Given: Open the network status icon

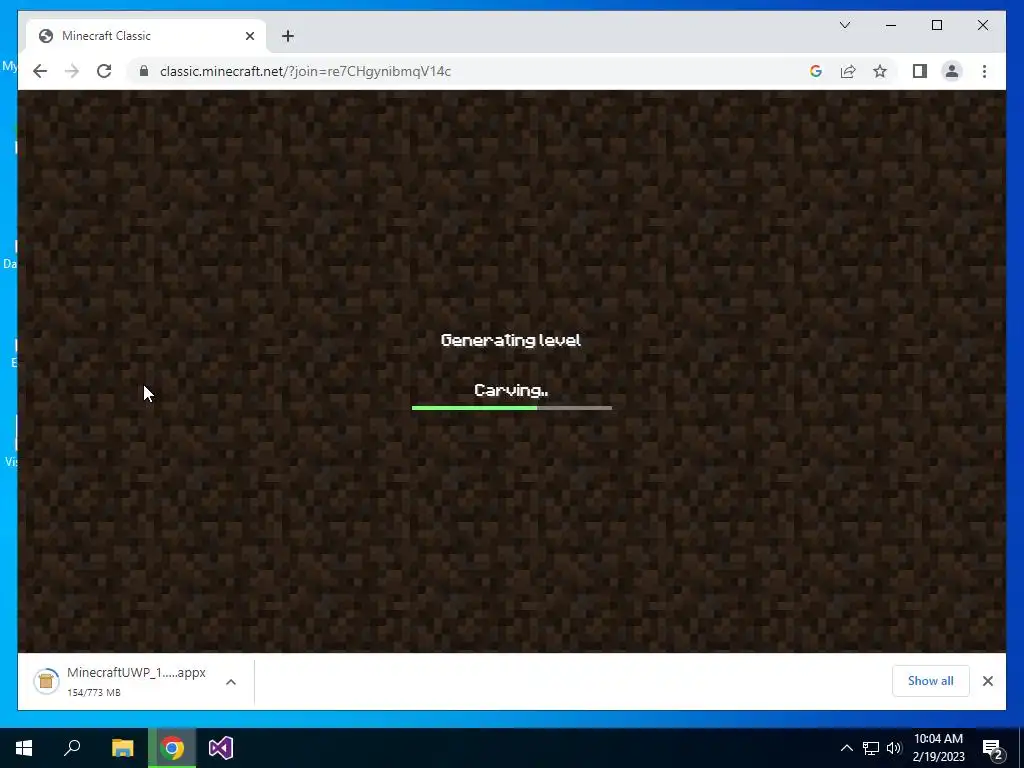Looking at the screenshot, I should click(871, 748).
